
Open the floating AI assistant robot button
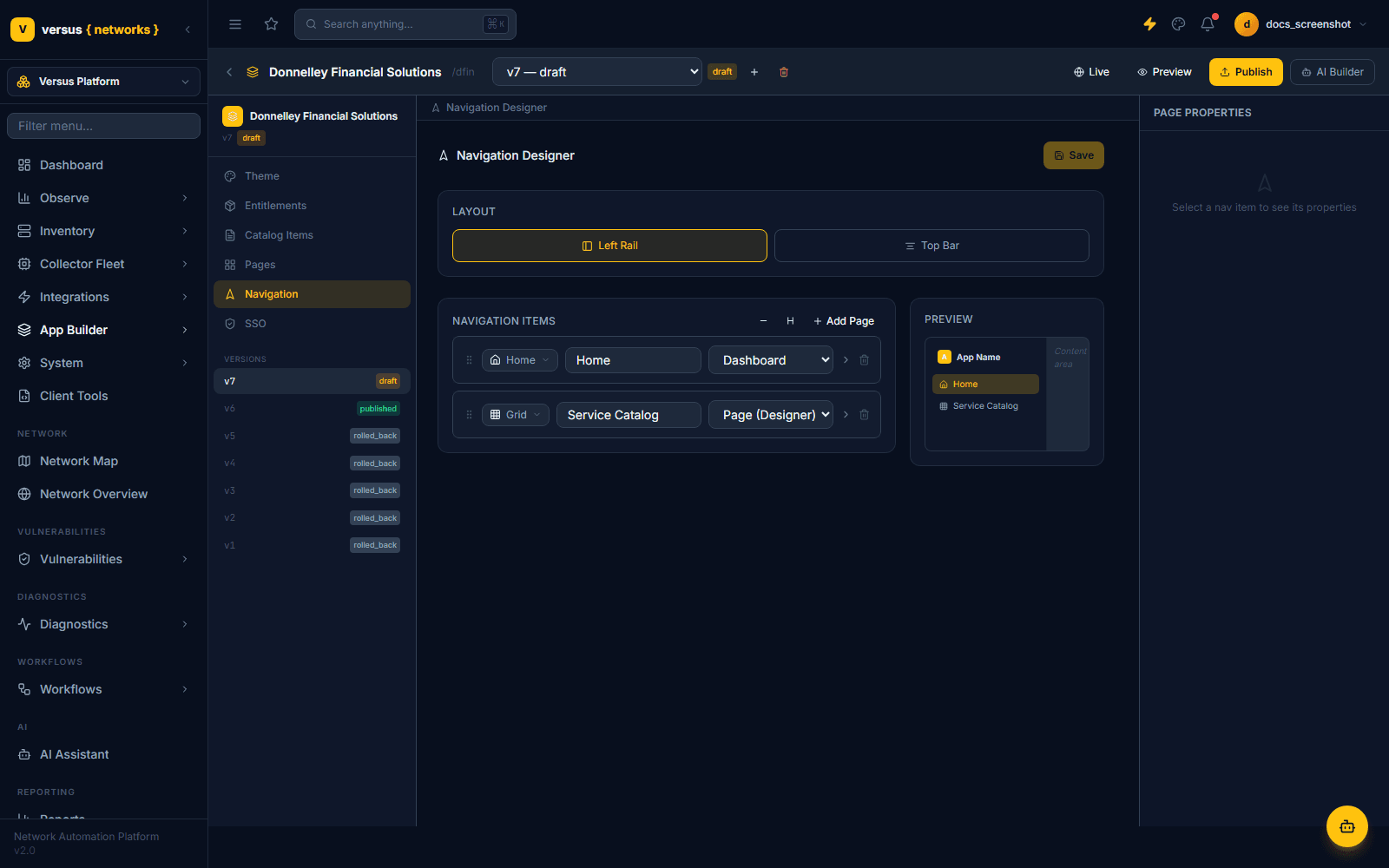tap(1346, 826)
